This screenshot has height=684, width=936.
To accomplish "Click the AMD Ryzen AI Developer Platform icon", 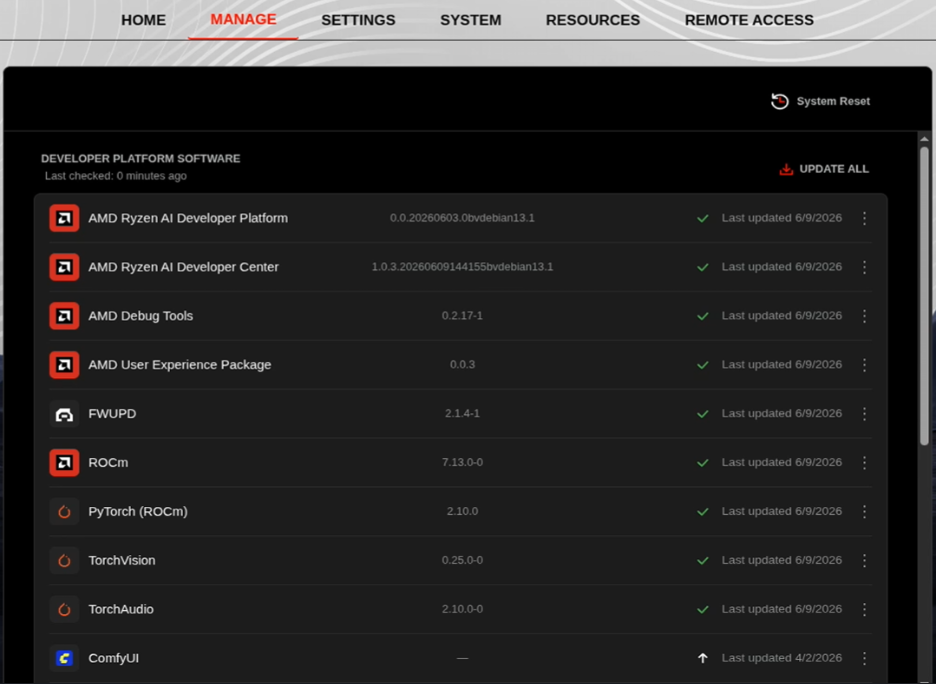I will tap(64, 218).
